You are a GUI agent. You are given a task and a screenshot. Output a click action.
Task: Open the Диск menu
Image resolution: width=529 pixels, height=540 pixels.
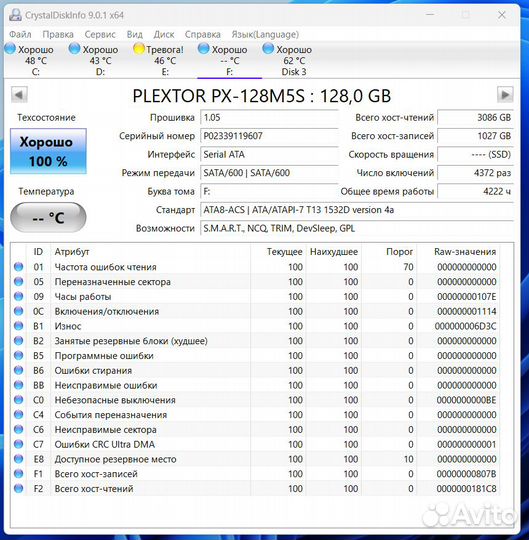pos(164,34)
